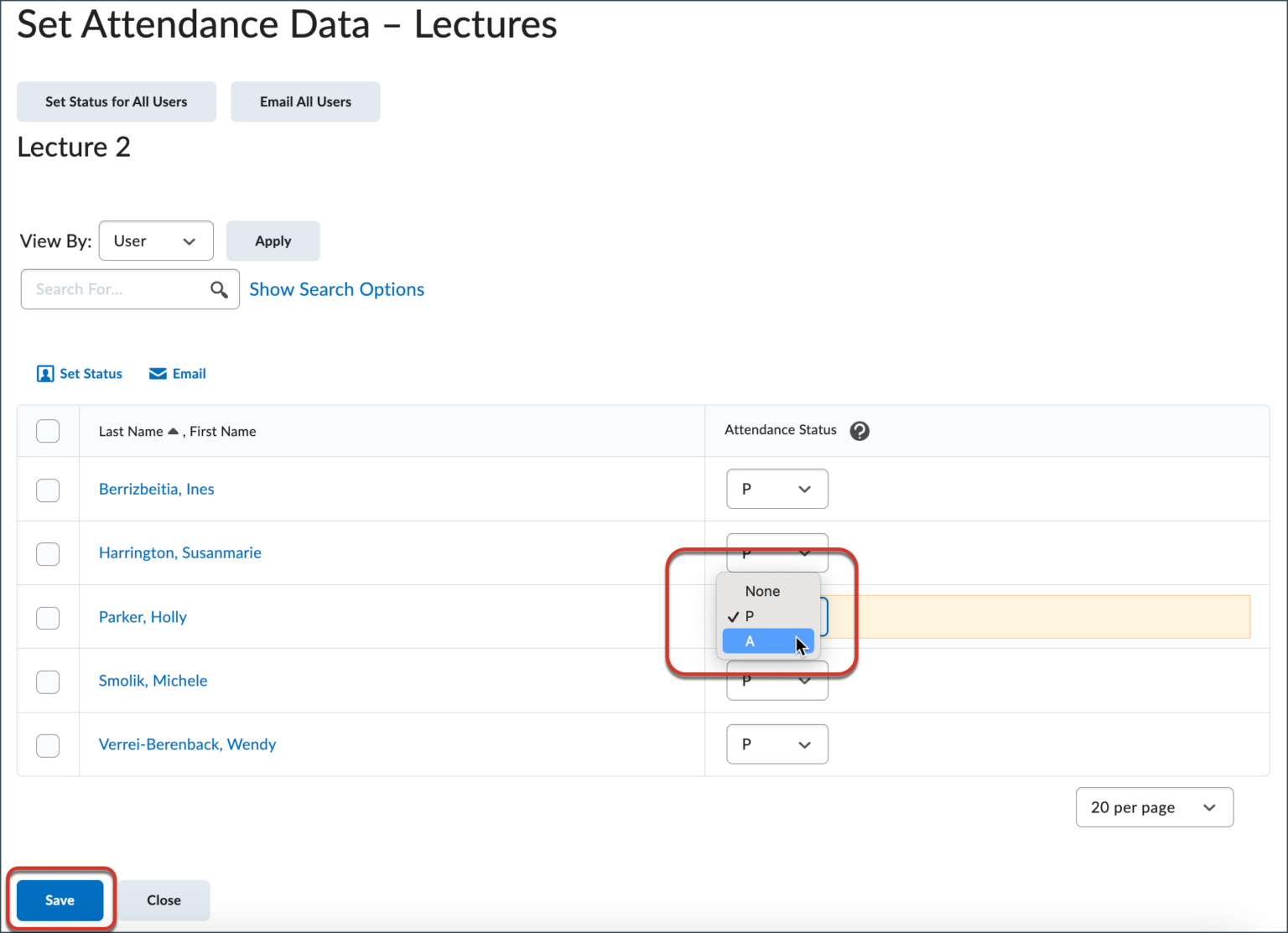Open the View By dropdown
The image size is (1288, 933).
click(x=155, y=241)
